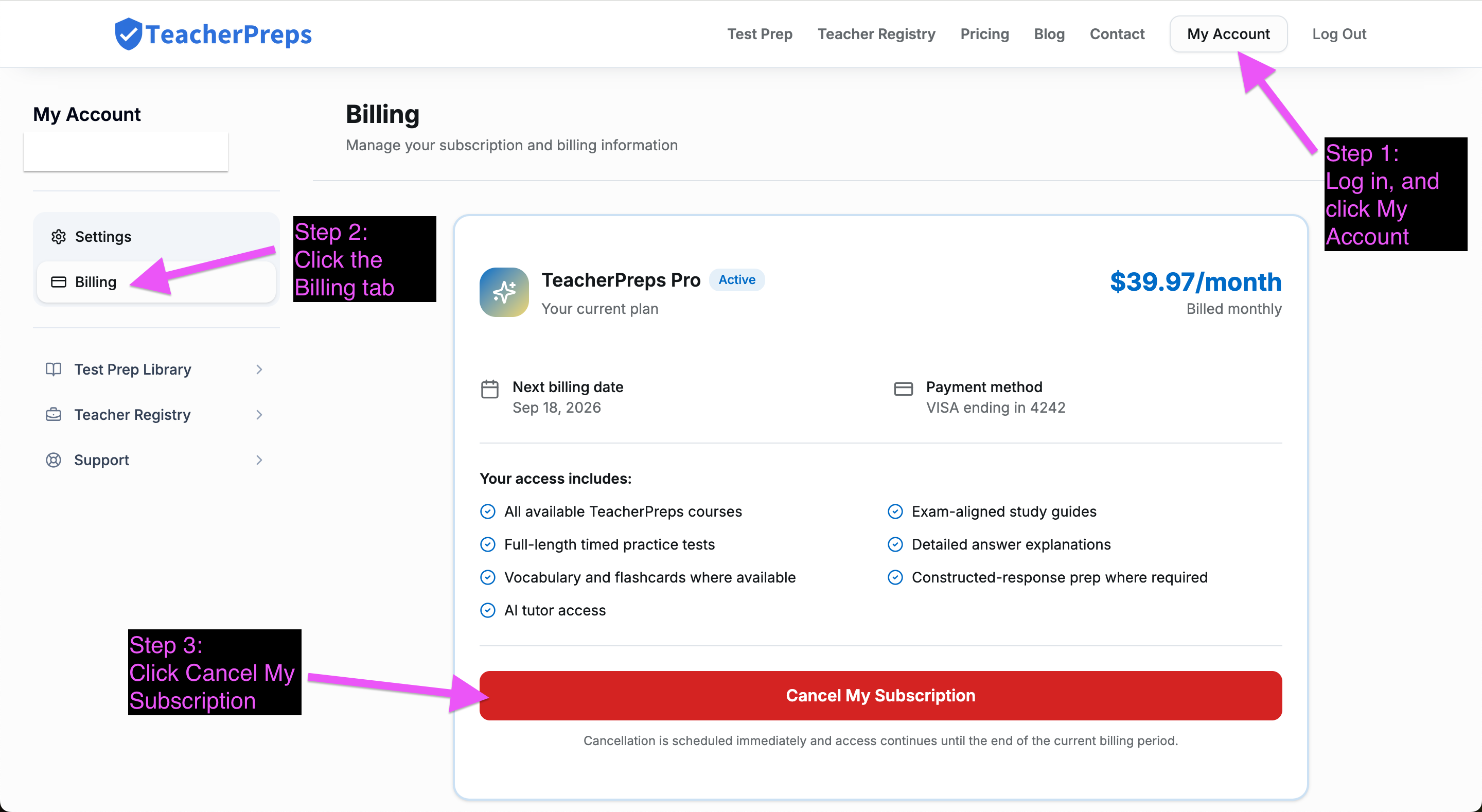Click the My Account button
The height and width of the screenshot is (812, 1482).
[x=1228, y=34]
